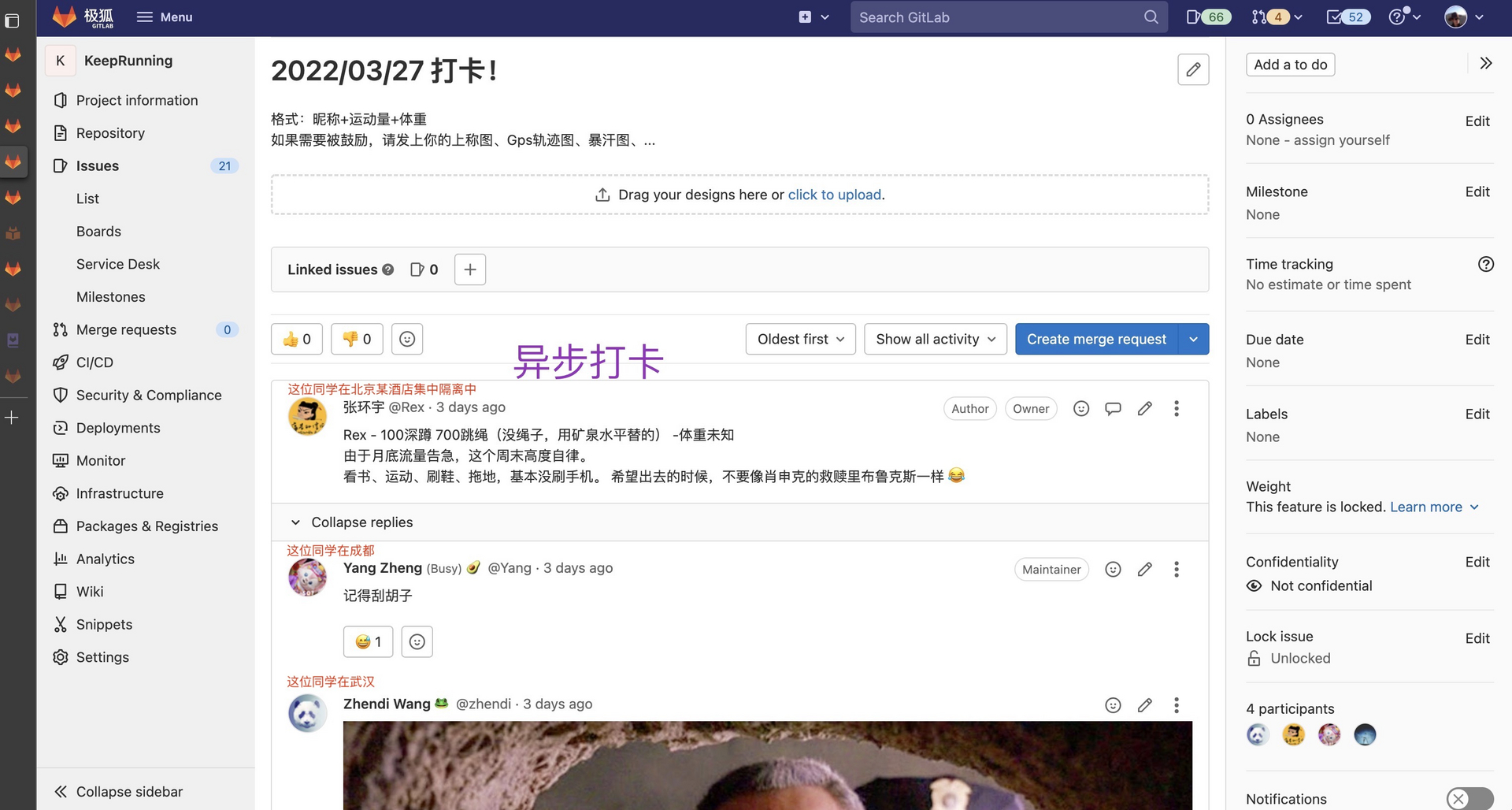This screenshot has width=1512, height=810.
Task: Click Time tracking help icon
Action: tap(1486, 264)
